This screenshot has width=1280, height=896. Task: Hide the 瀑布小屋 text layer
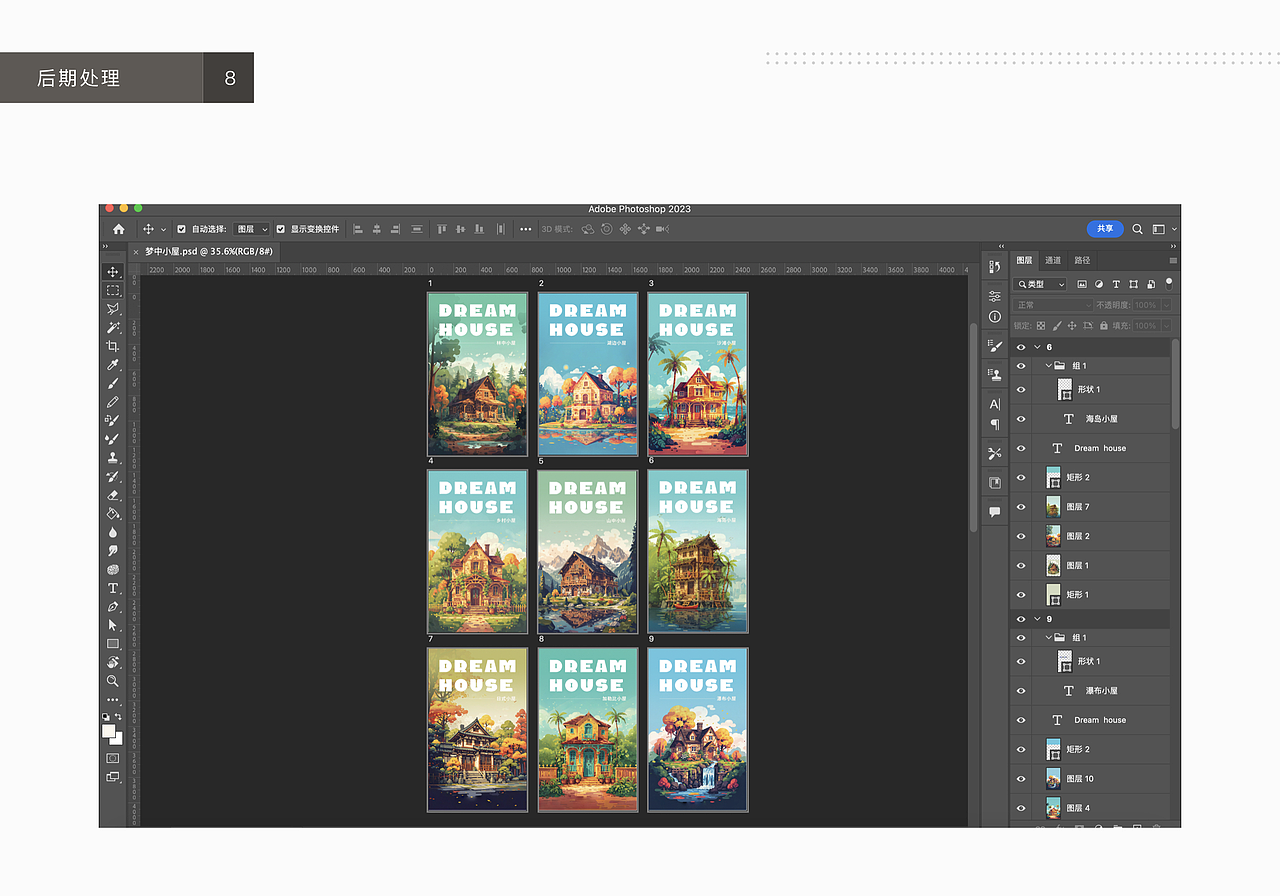click(1021, 691)
